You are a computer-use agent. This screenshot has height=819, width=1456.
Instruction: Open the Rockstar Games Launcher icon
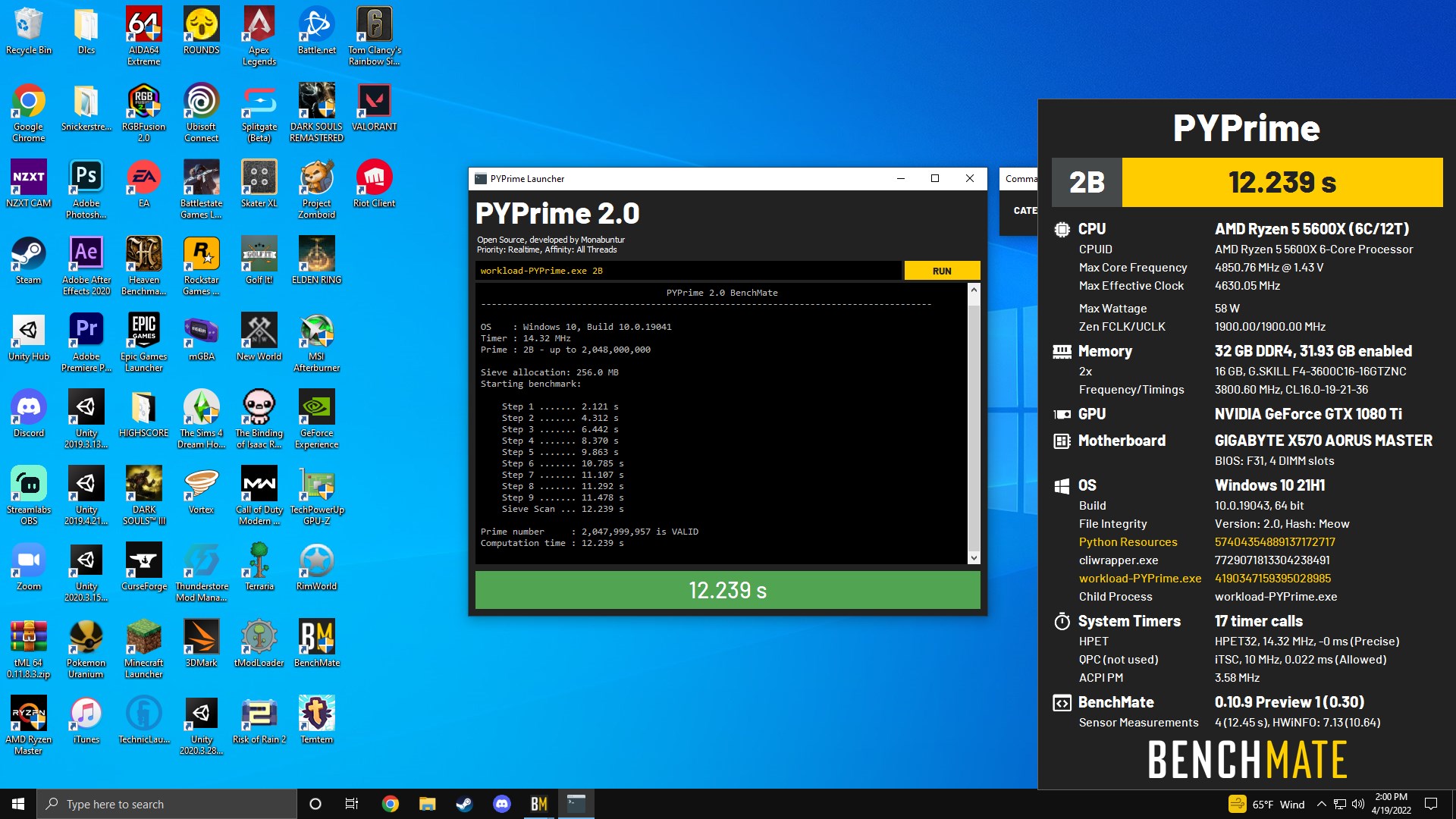click(201, 265)
